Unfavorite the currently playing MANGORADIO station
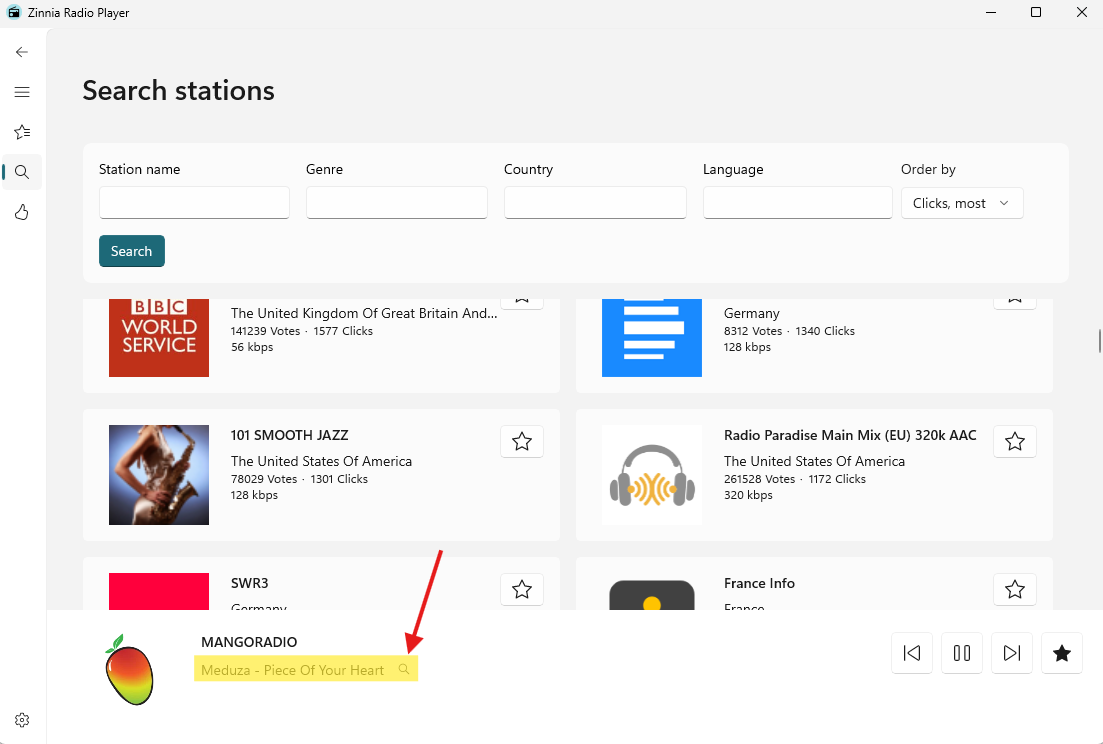Viewport: 1103px width, 744px height. coord(1062,653)
